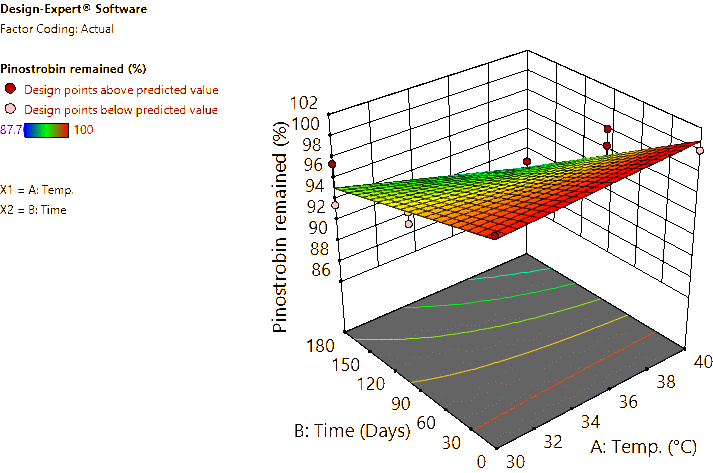This screenshot has width=713, height=473.
Task: Click the legend minimum value 87.7
Action: coord(10,128)
